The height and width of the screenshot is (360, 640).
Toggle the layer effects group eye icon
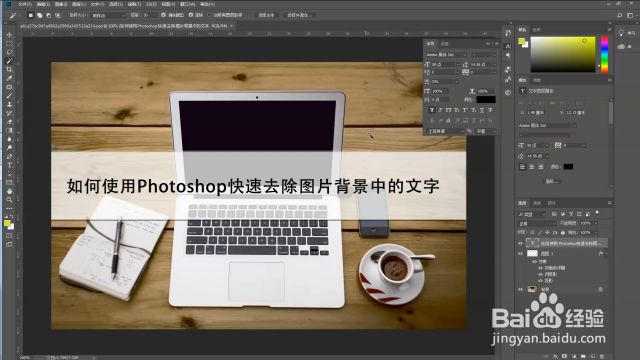pyautogui.click(x=535, y=262)
